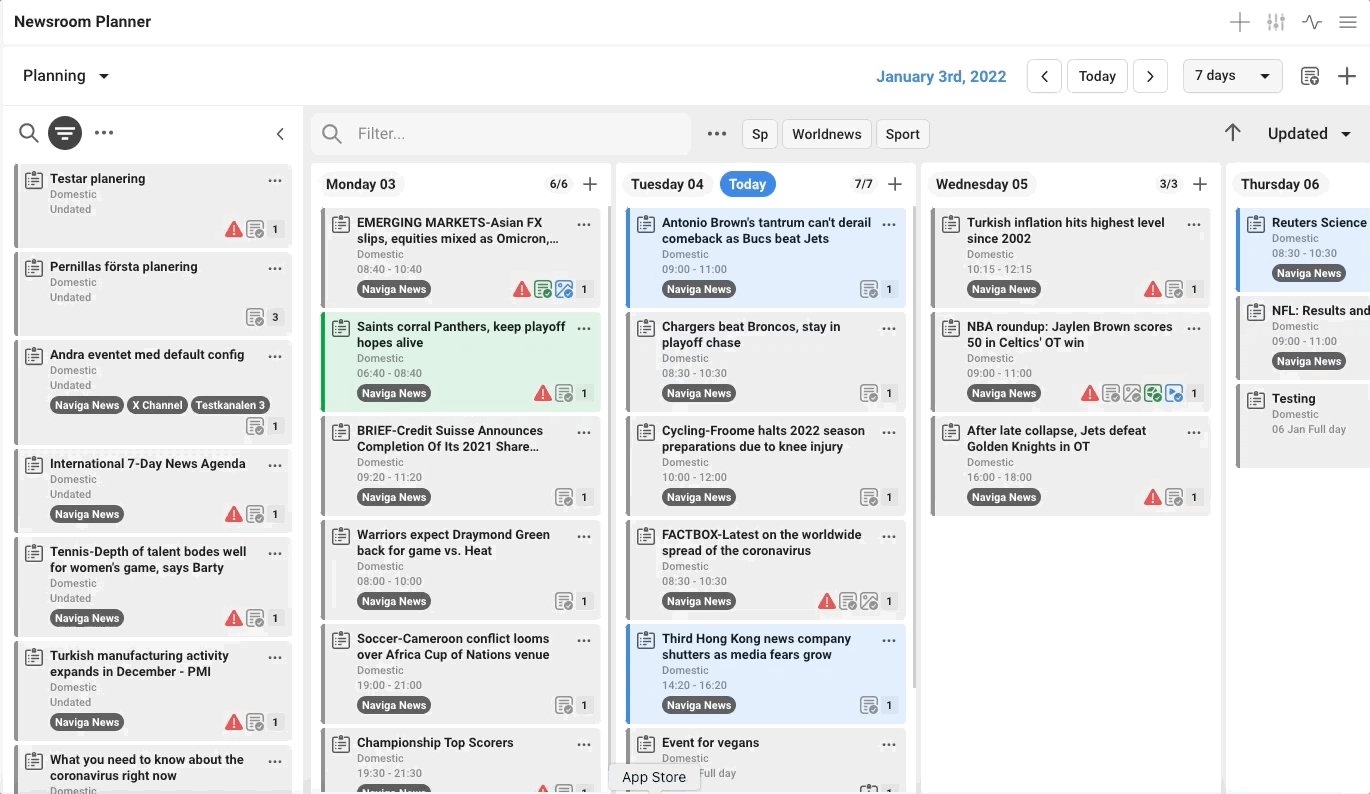Open the hamburger menu at top right

pyautogui.click(x=1348, y=23)
